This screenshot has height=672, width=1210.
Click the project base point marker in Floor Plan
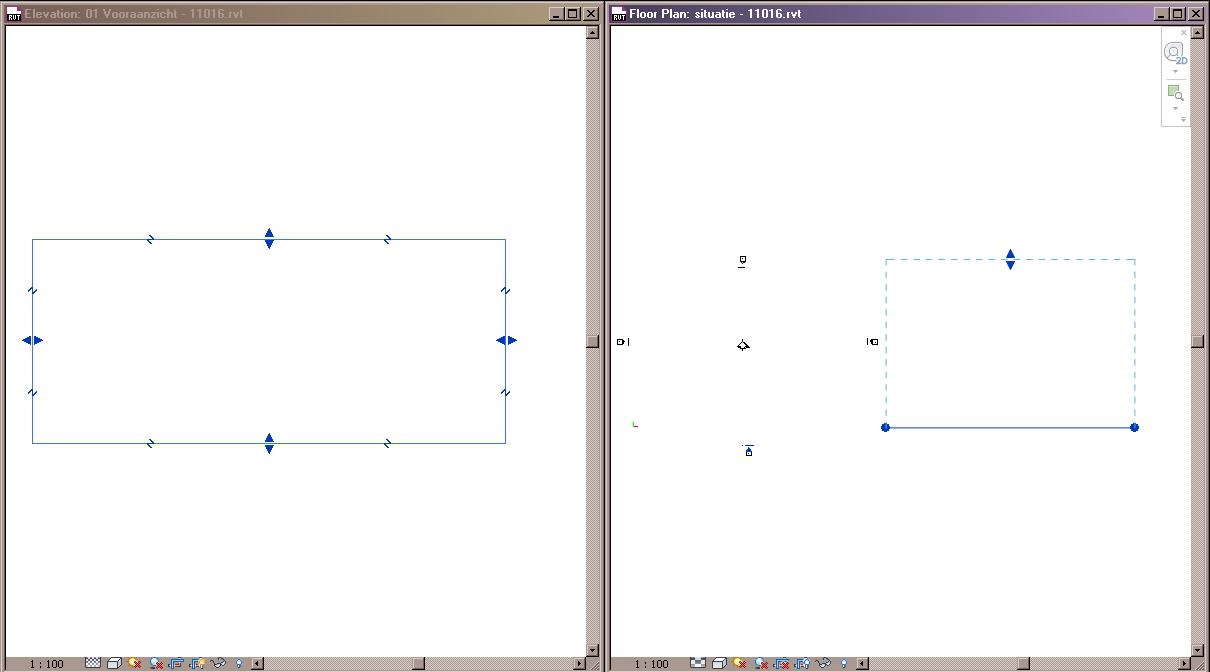click(x=635, y=424)
